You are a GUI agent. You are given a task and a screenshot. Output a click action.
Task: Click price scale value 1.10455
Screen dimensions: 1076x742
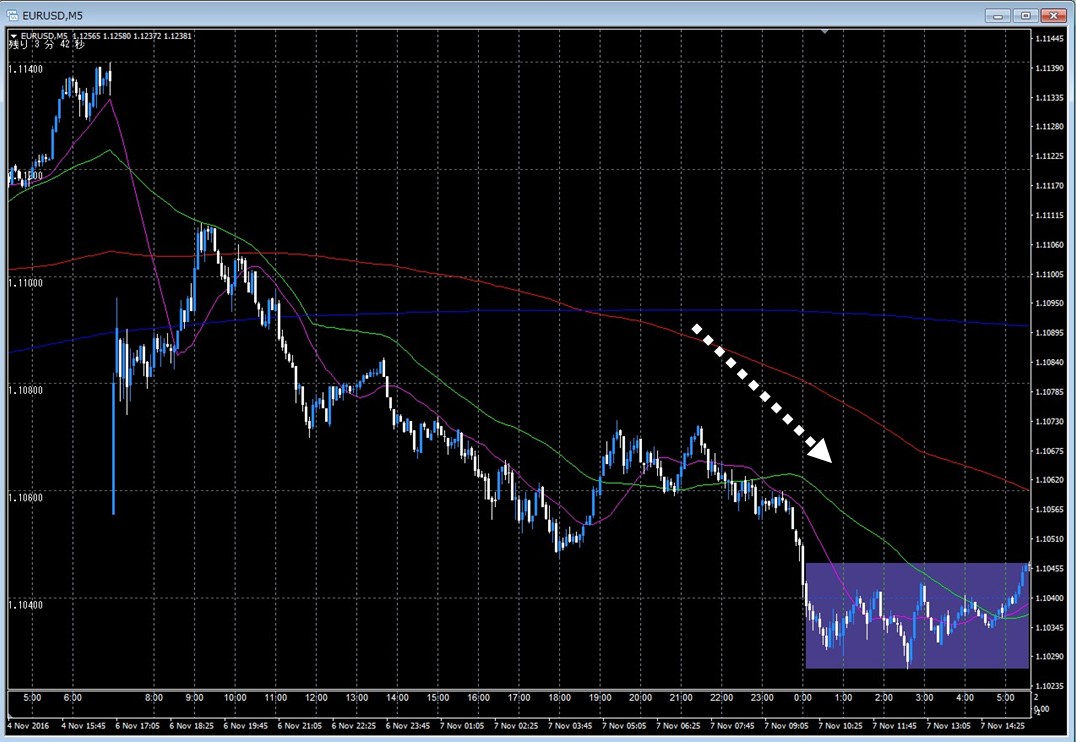point(1048,568)
